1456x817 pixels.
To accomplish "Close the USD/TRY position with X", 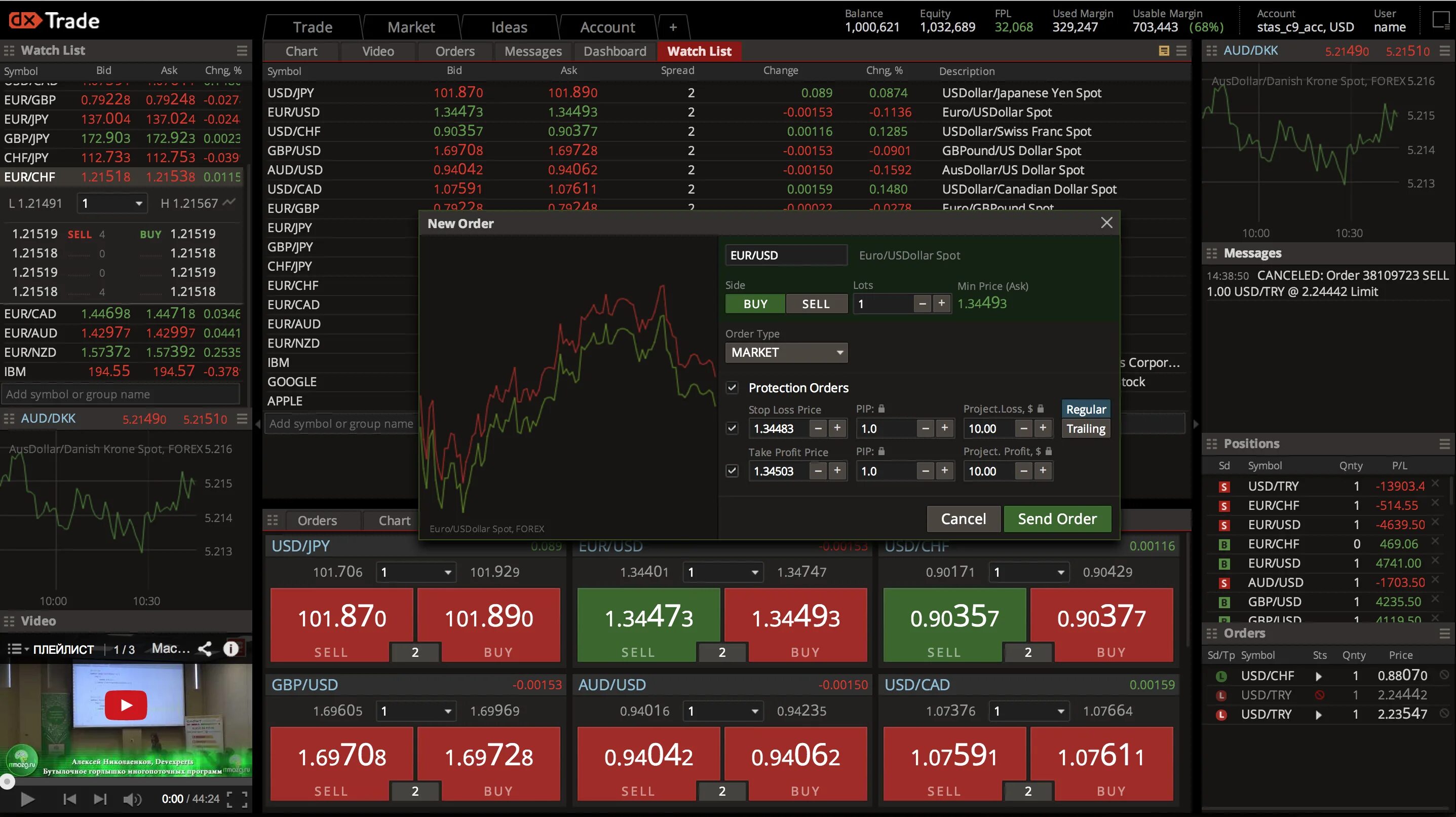I will [x=1436, y=484].
